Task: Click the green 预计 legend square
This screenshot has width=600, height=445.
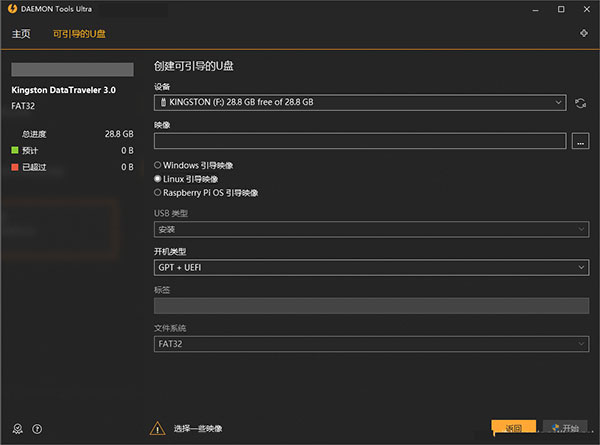Action: pos(15,150)
